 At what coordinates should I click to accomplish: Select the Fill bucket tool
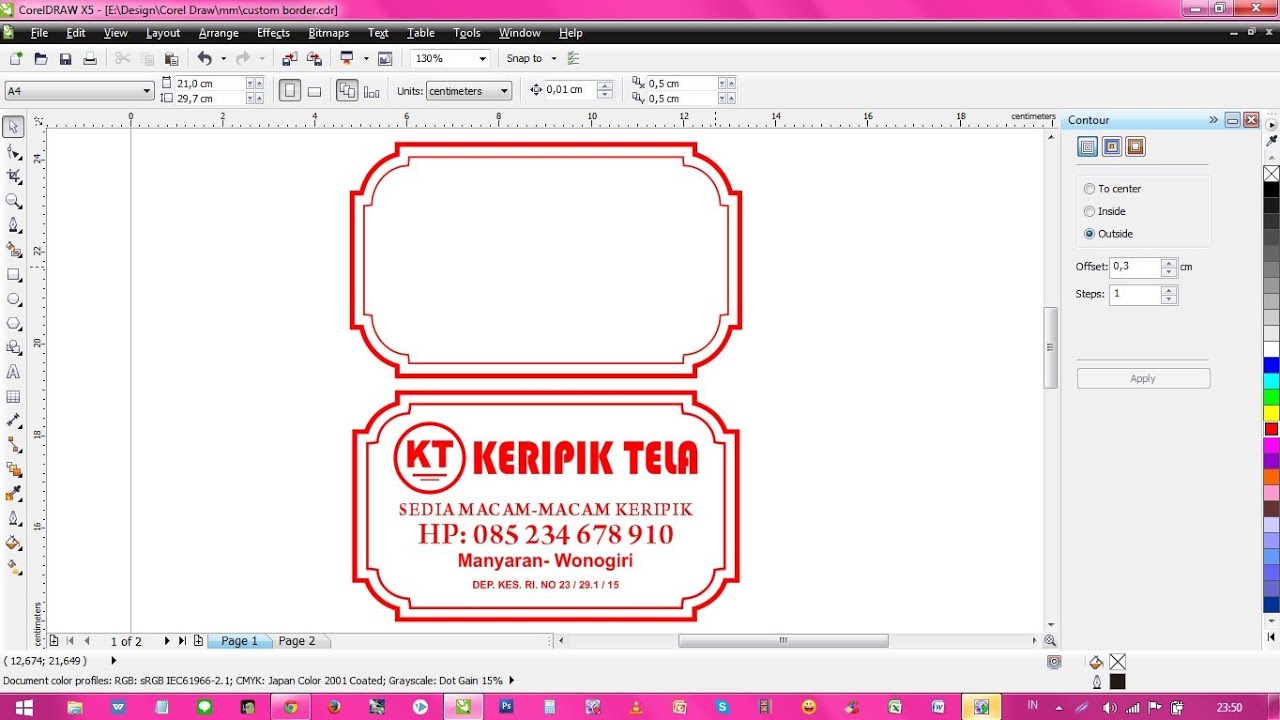coord(13,543)
